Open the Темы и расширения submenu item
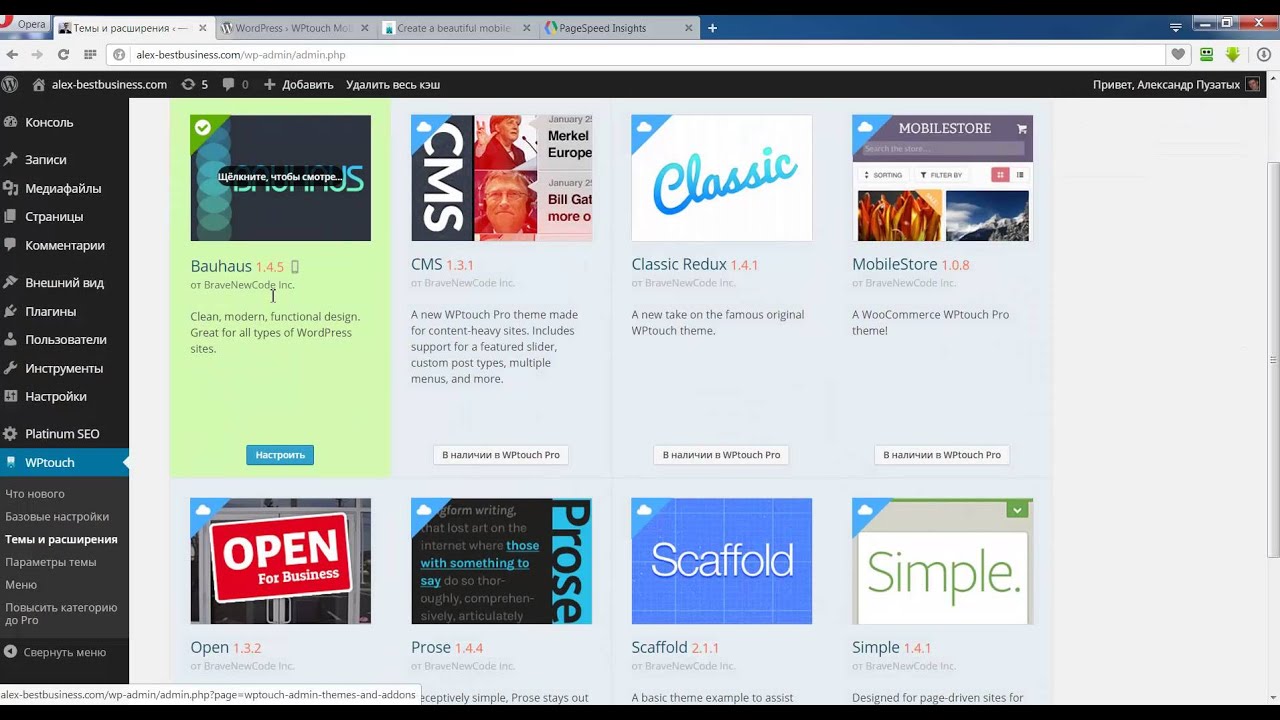Viewport: 1280px width, 720px height. (61, 539)
